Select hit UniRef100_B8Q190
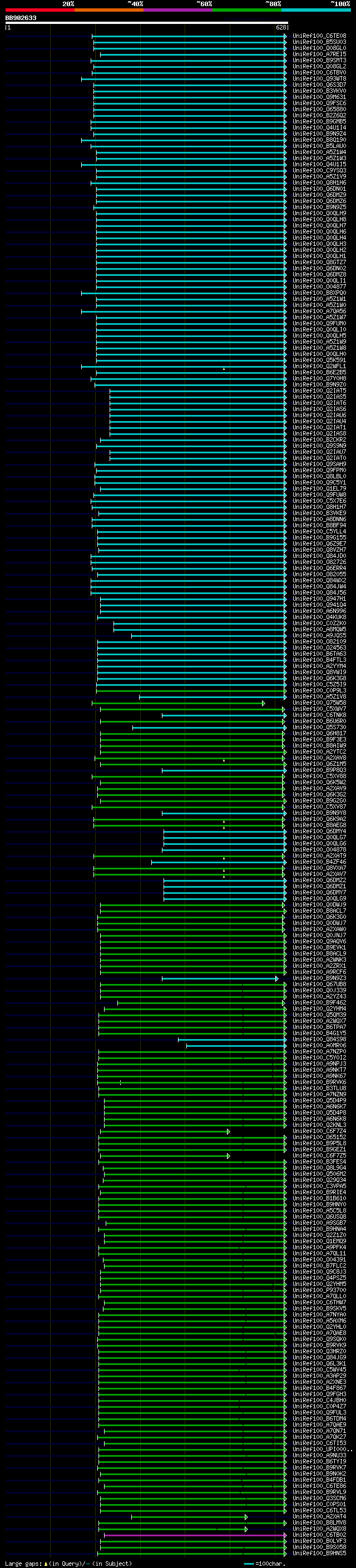This screenshot has height=1568, width=356. (319, 140)
